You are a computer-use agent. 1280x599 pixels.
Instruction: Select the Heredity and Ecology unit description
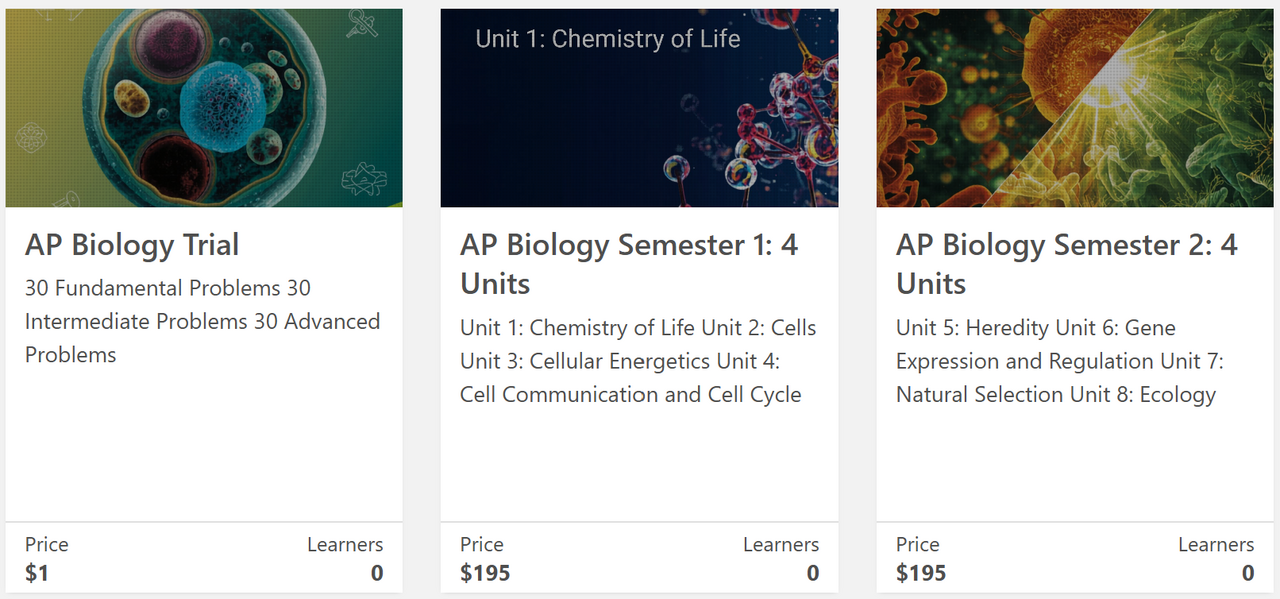[1060, 361]
